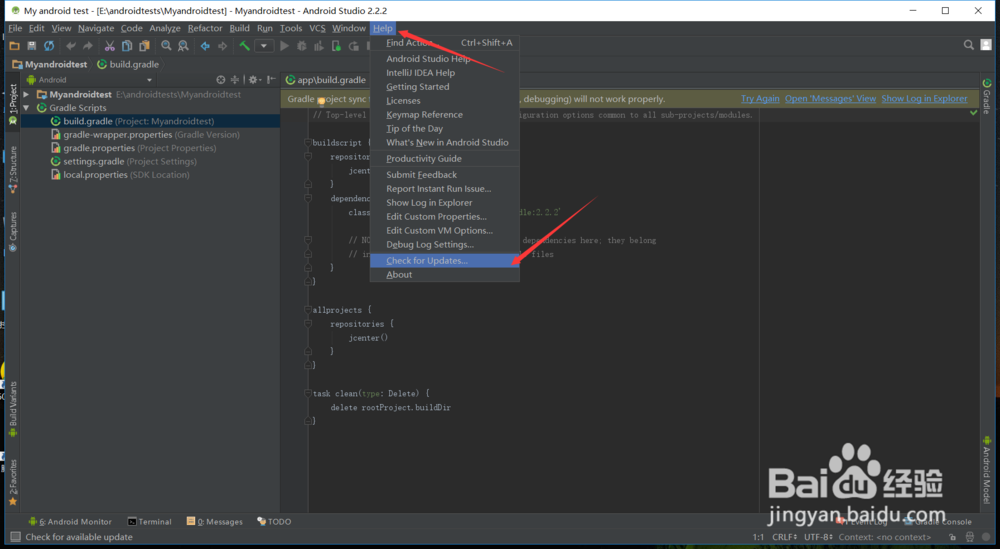
Task: Open the UTF-8 encoding selector
Action: 818,537
